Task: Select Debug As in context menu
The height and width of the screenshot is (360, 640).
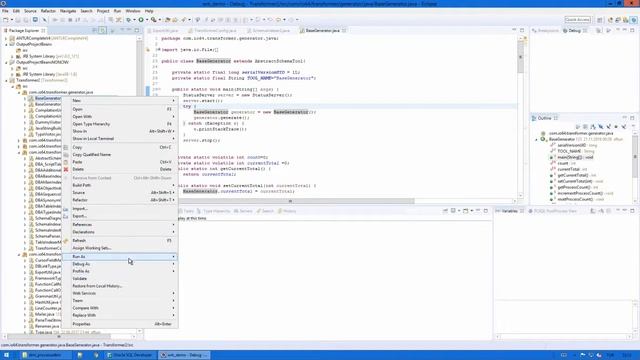Action: click(x=120, y=264)
